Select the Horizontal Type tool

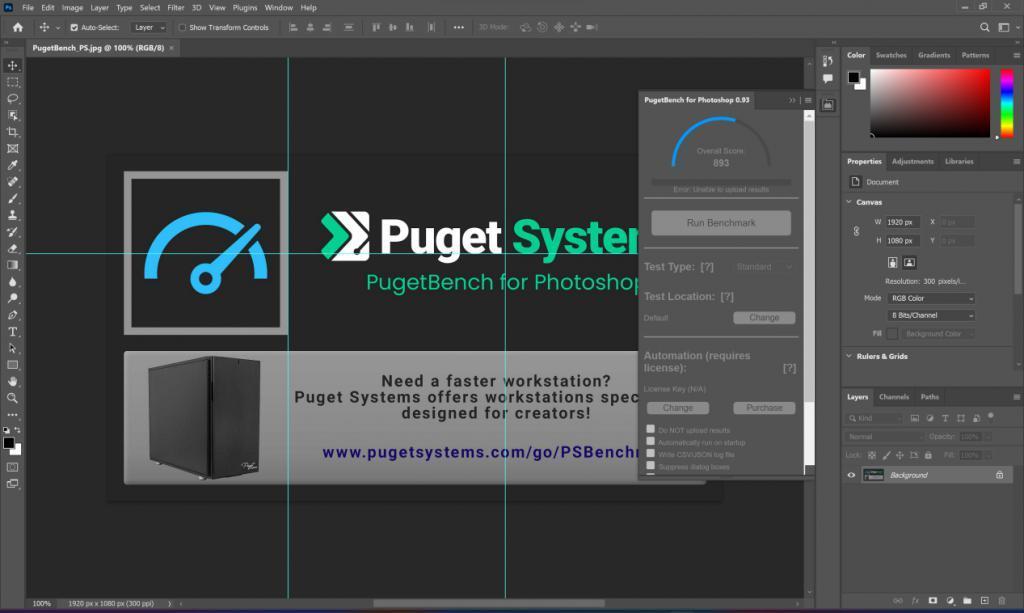coord(12,332)
